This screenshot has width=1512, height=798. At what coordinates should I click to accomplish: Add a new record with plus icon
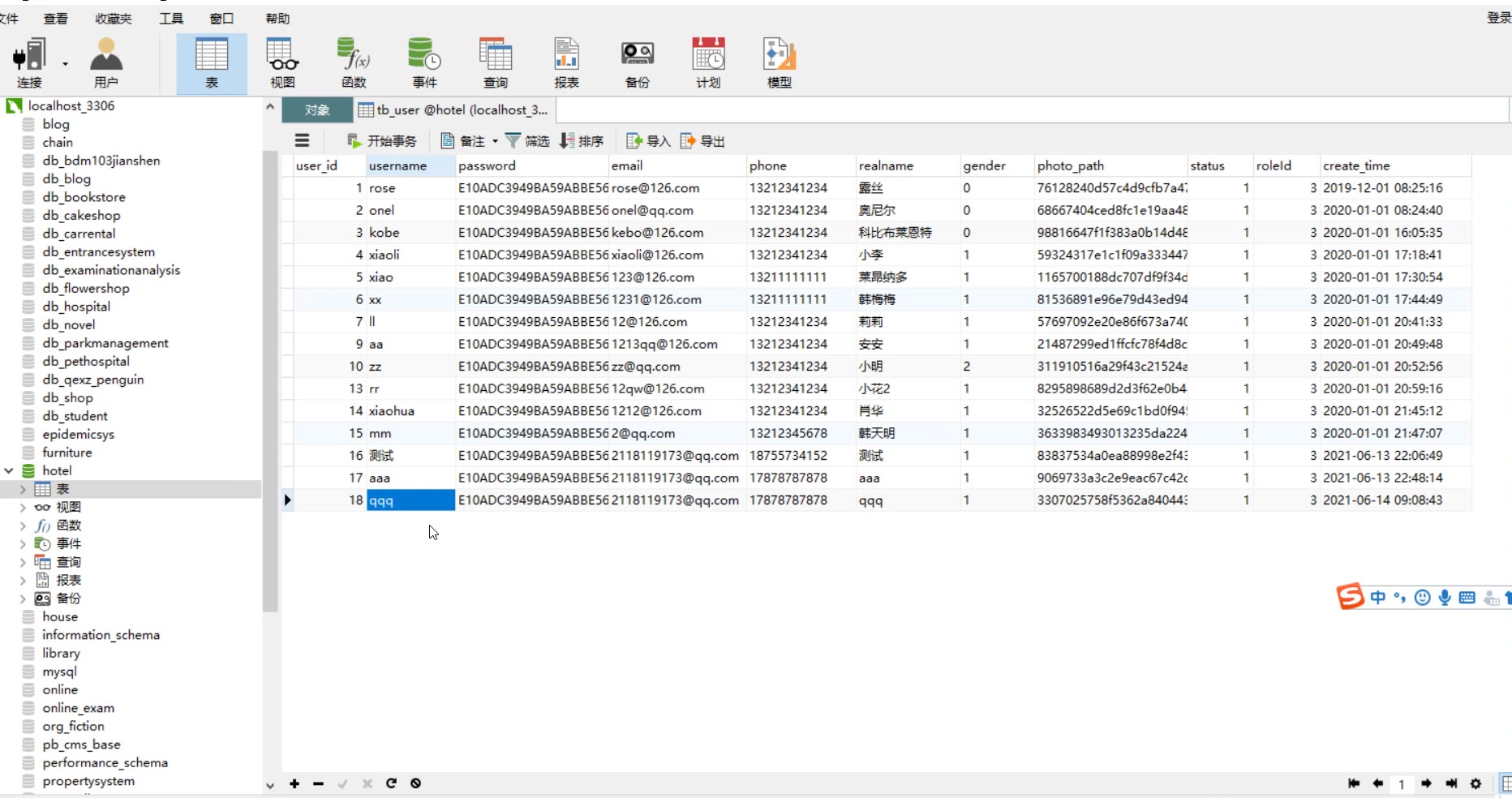294,783
